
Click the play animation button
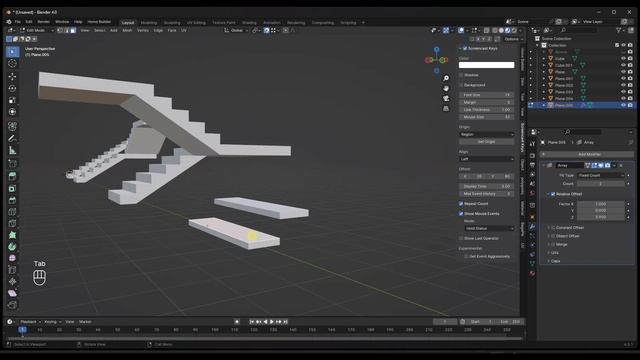272,322
